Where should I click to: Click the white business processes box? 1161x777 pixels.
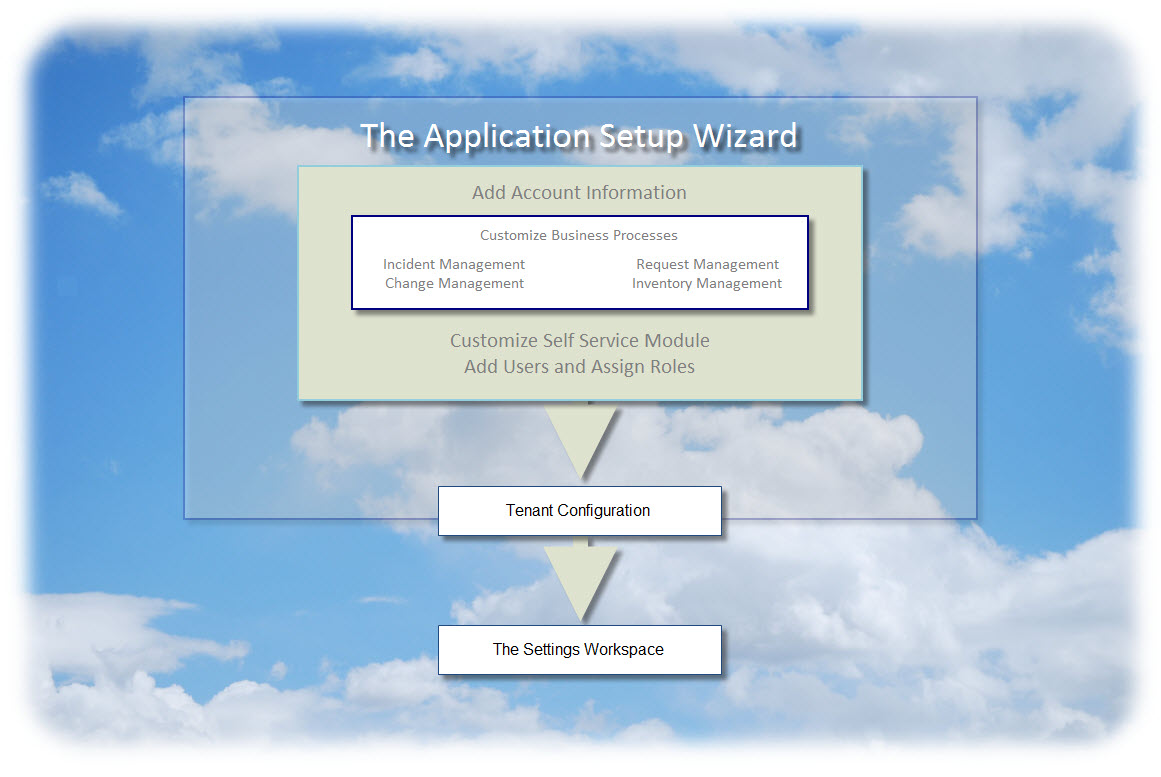coord(580,262)
